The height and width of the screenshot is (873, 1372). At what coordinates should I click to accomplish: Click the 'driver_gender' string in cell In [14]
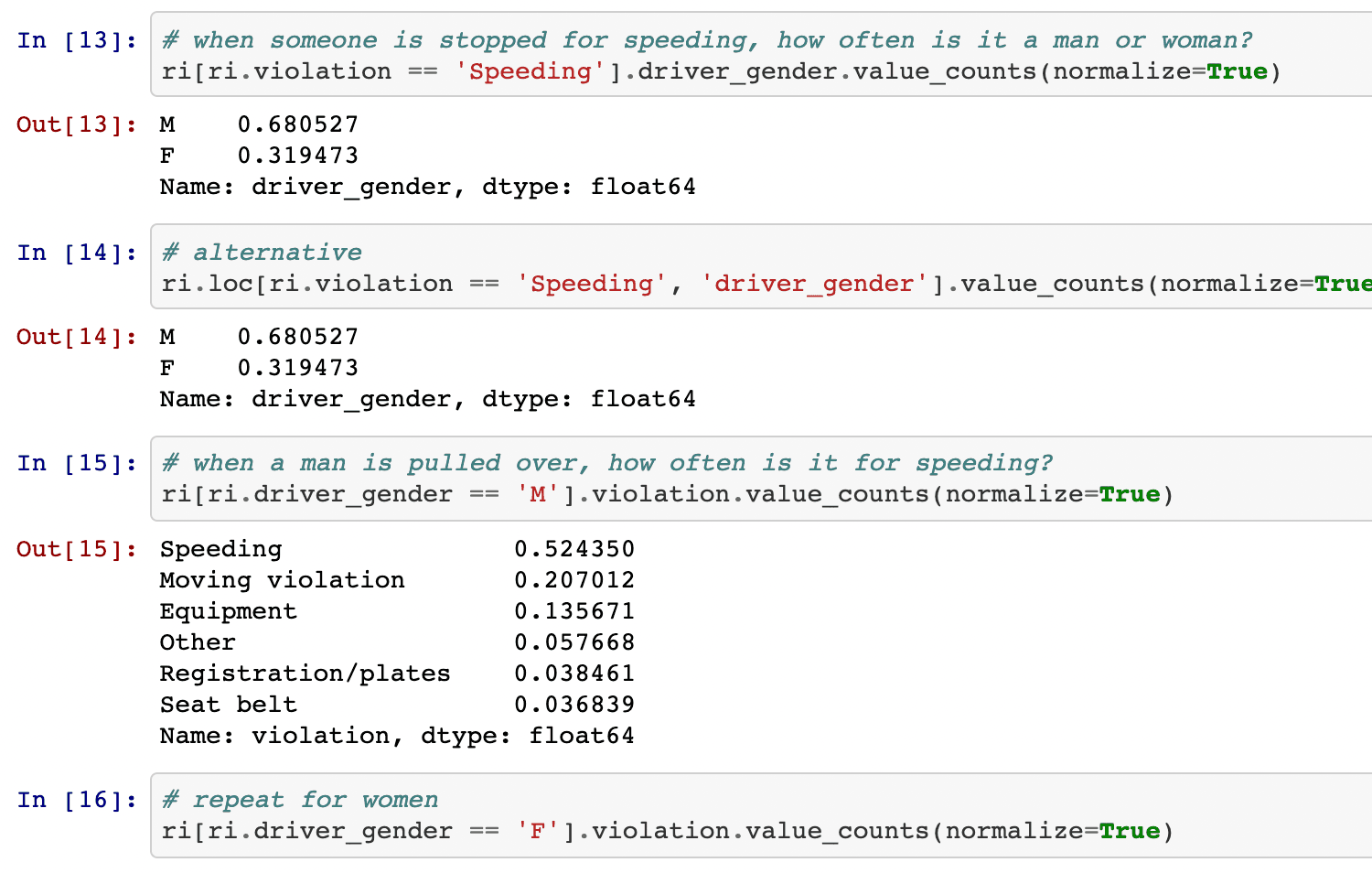coord(814,284)
